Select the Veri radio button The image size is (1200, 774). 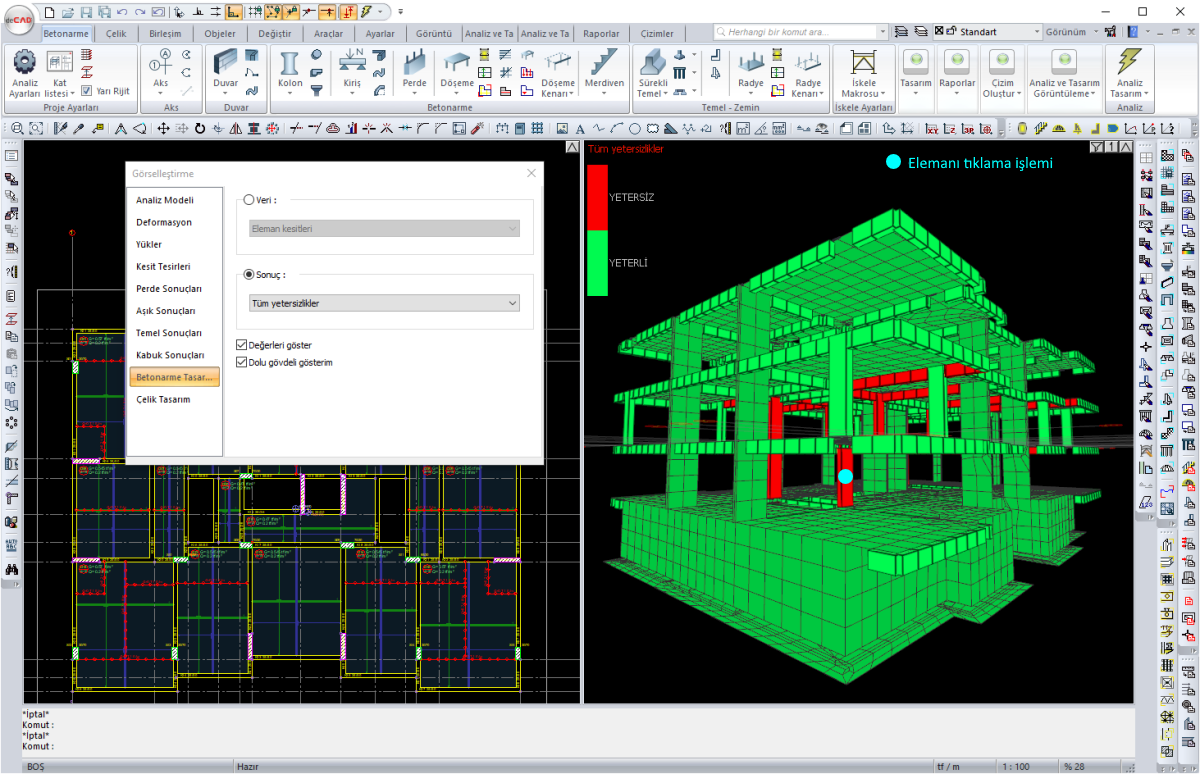pos(249,200)
